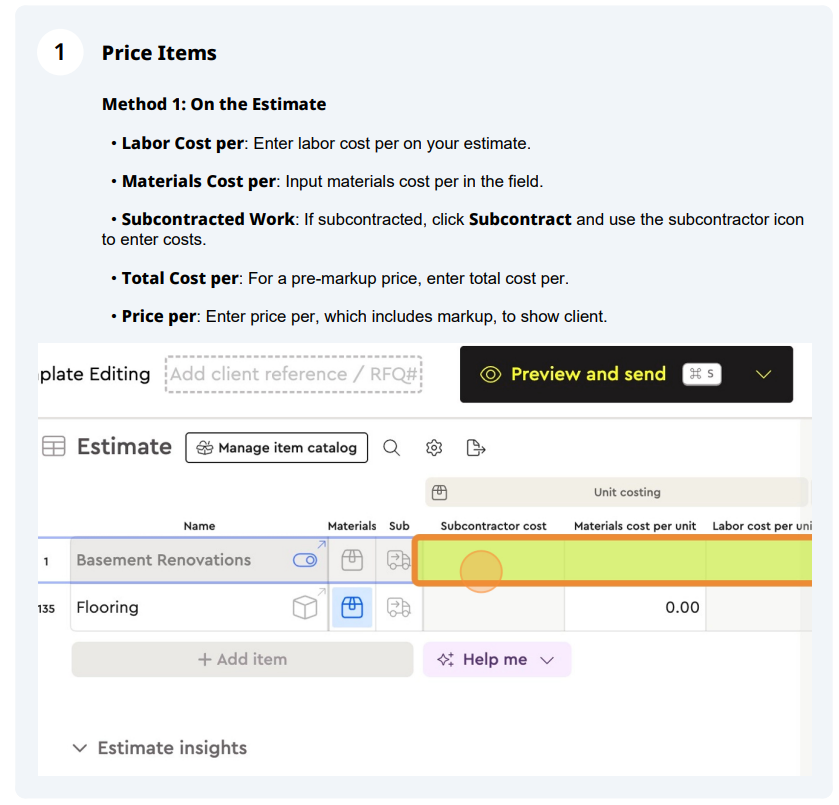Toggle the Basement Renovations switch
The height and width of the screenshot is (805, 839).
click(305, 560)
